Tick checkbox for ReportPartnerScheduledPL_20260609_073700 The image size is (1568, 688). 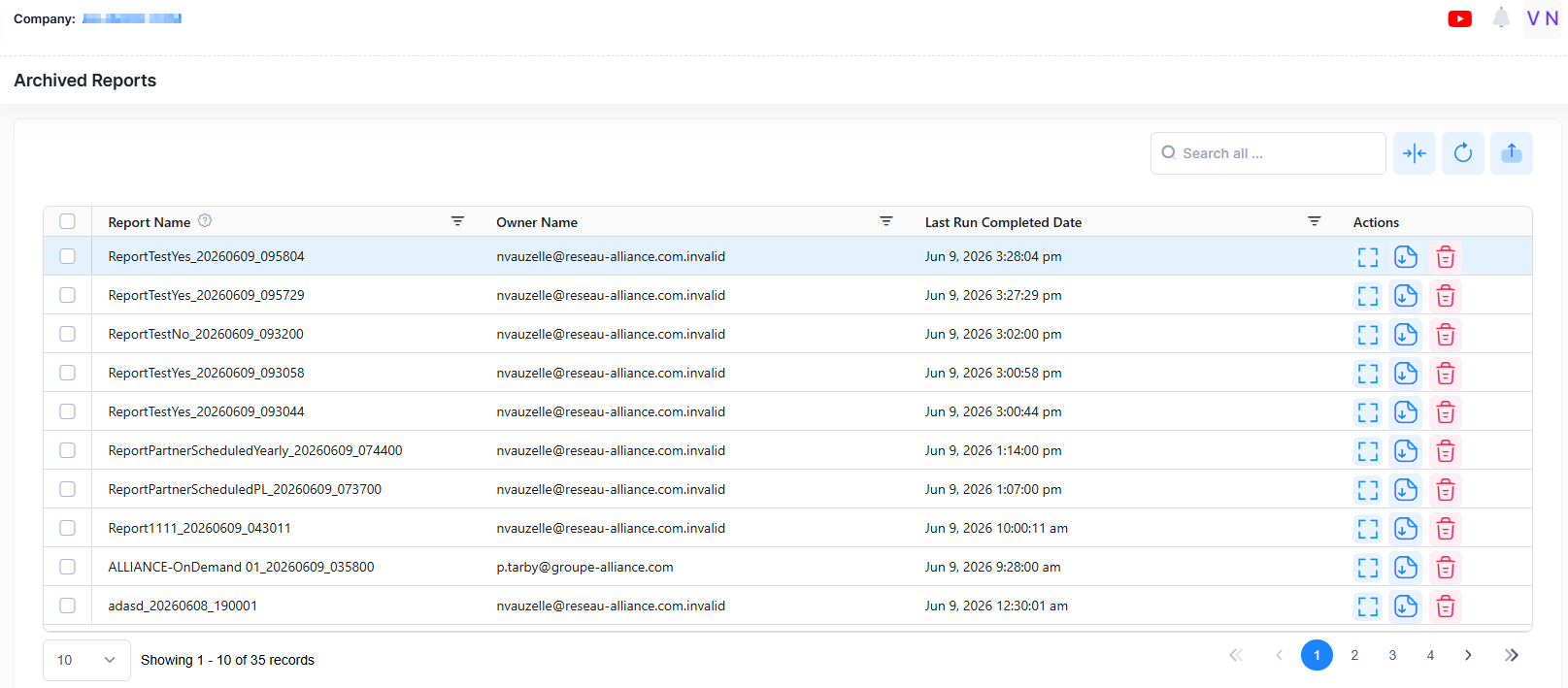point(67,489)
